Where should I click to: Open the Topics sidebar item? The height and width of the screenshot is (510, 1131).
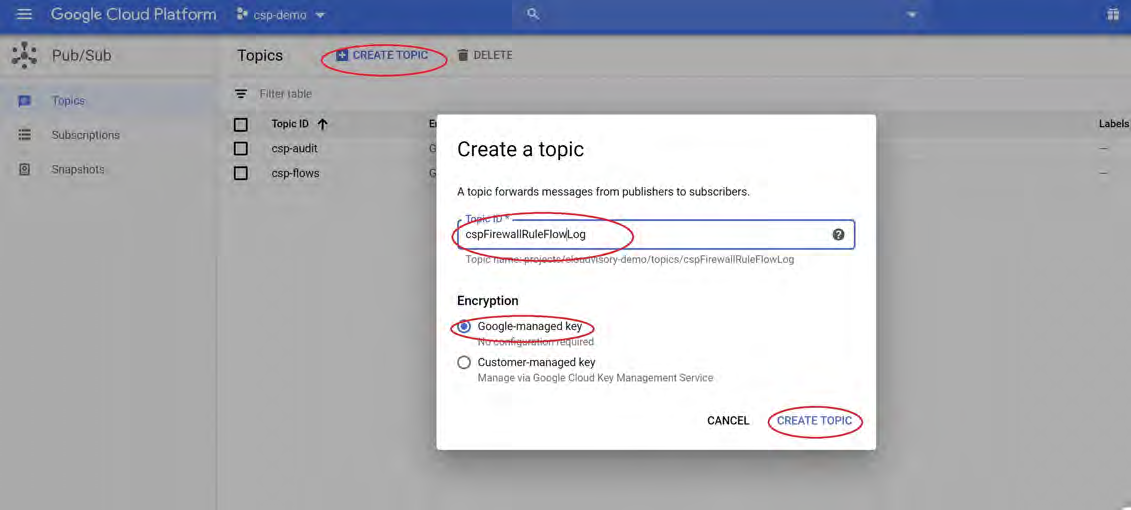tap(108, 101)
